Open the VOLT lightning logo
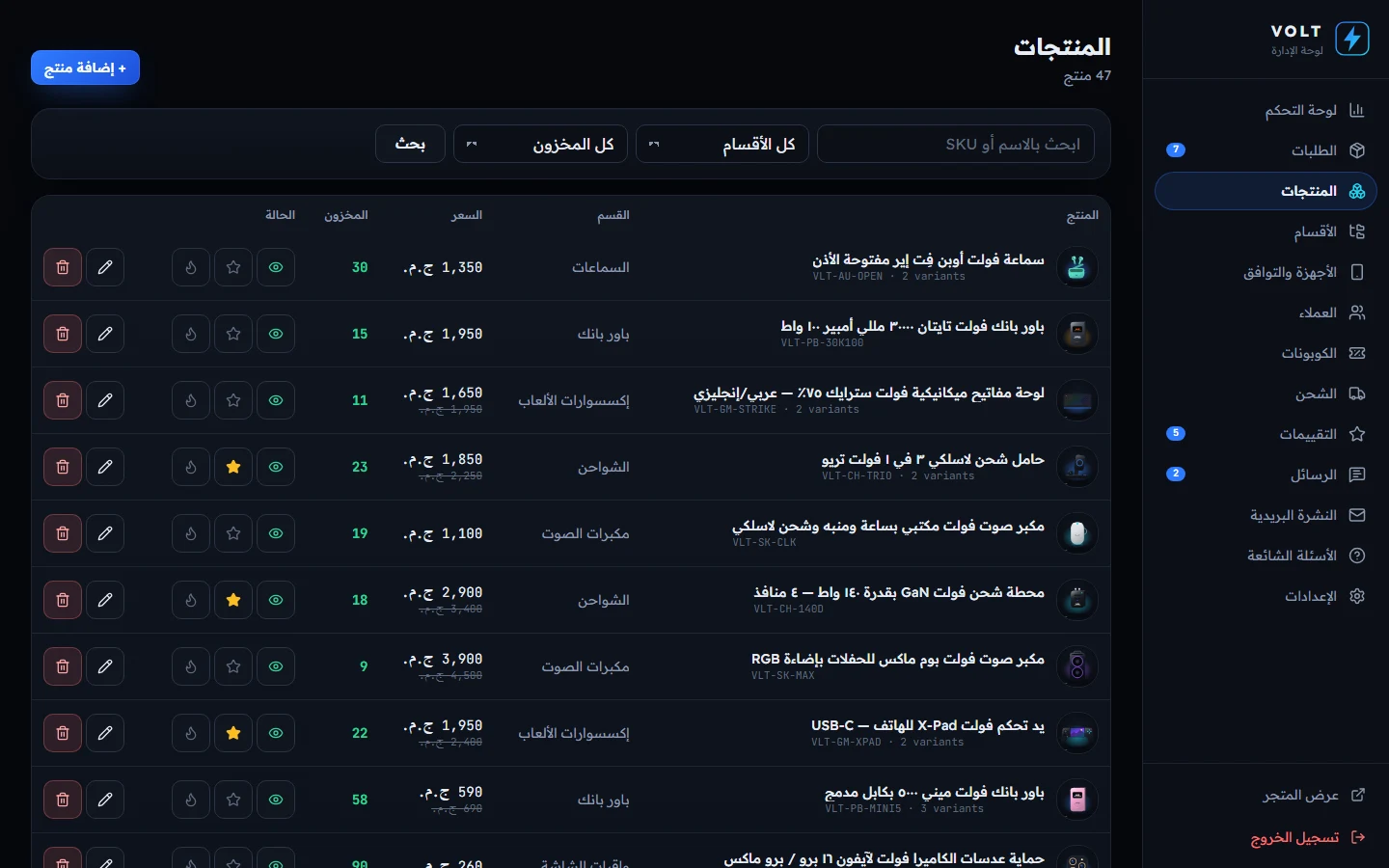Viewport: 1389px width, 868px height. [x=1352, y=39]
